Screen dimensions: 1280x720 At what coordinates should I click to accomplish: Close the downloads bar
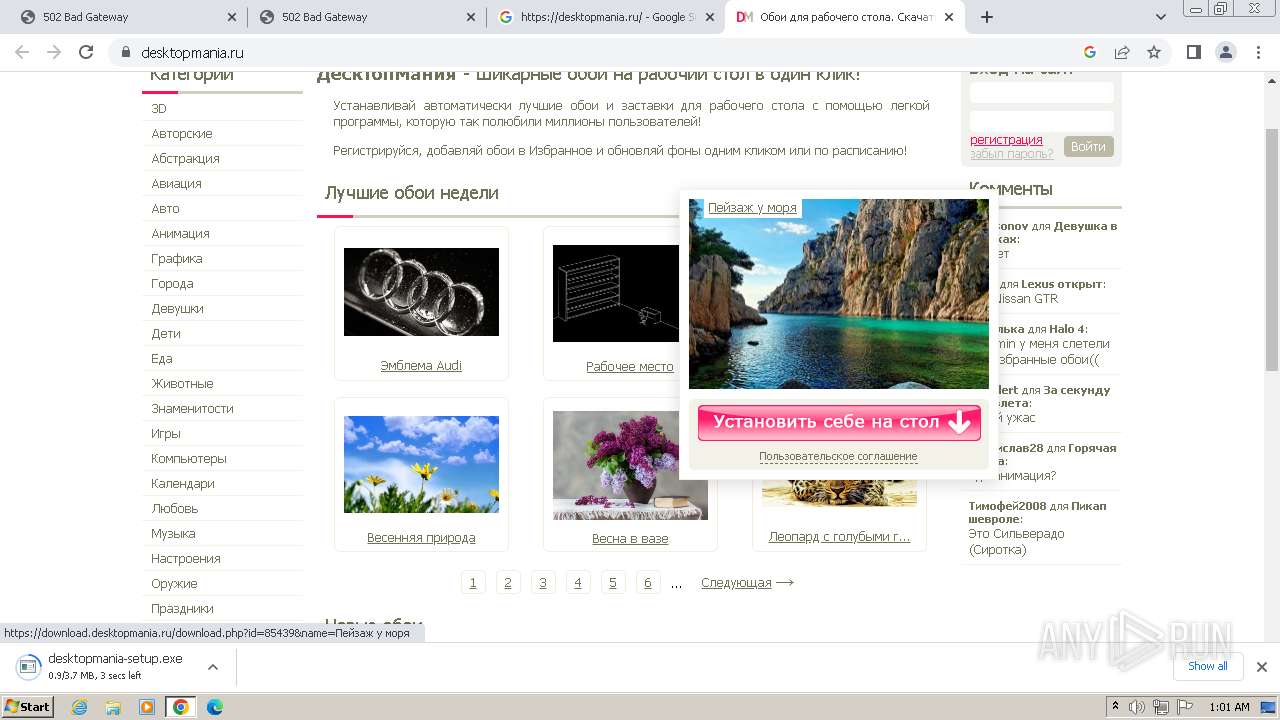click(1261, 667)
